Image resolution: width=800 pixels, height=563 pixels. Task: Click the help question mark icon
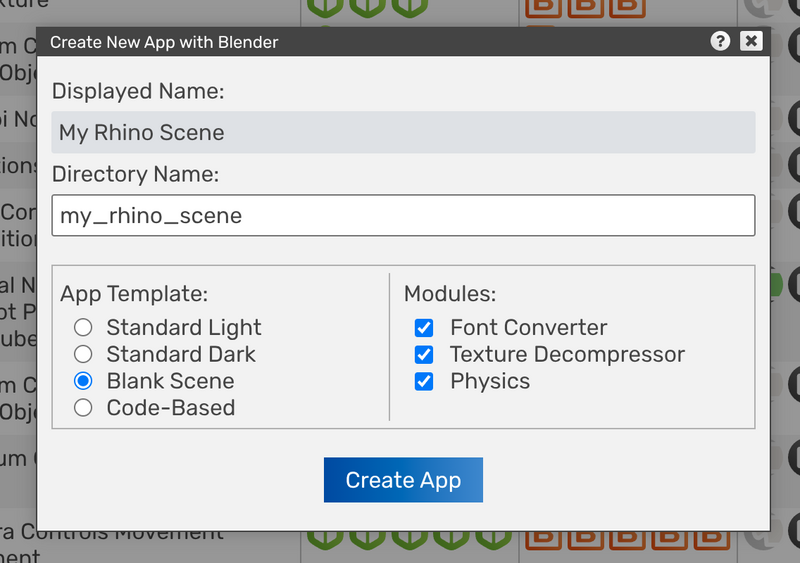[x=720, y=41]
